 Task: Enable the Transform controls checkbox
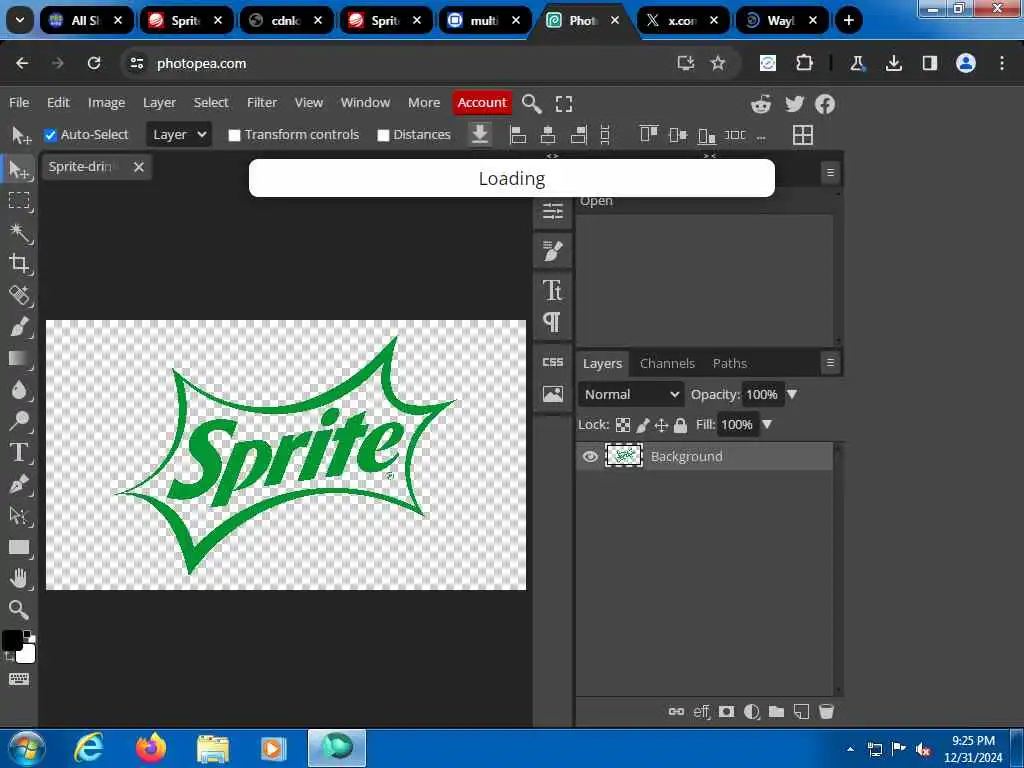point(234,135)
